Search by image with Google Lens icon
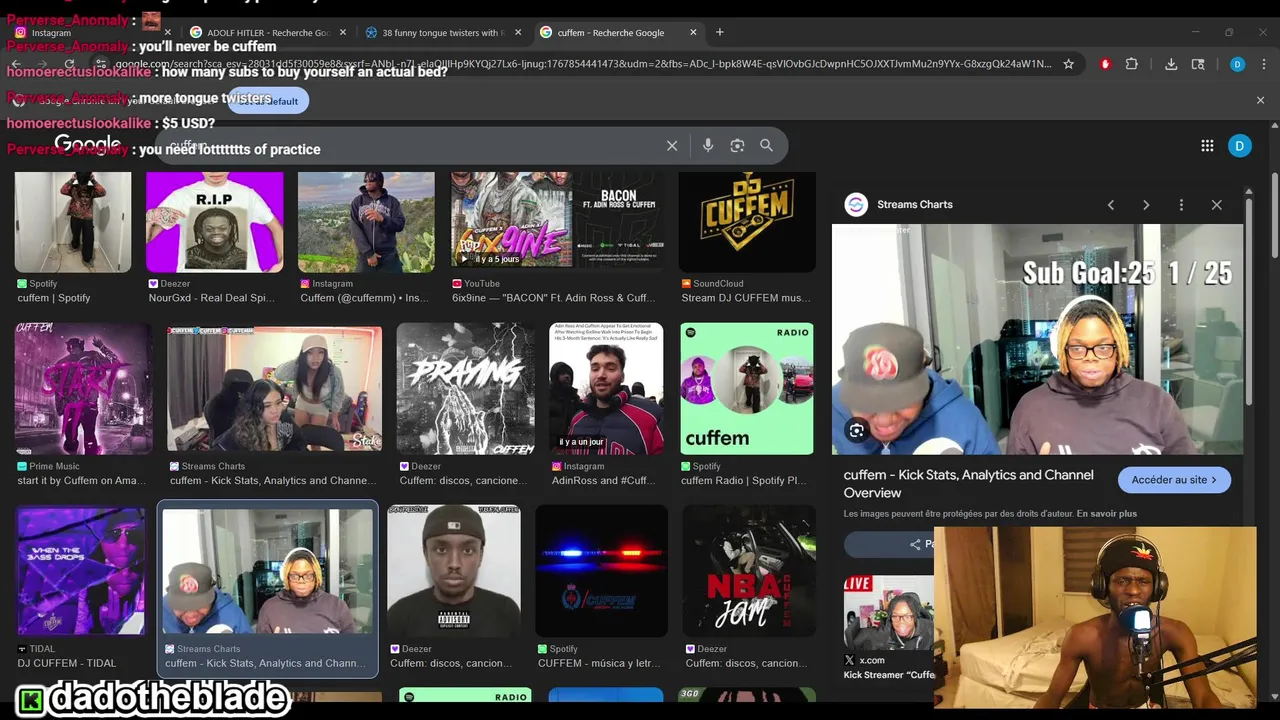 (737, 146)
